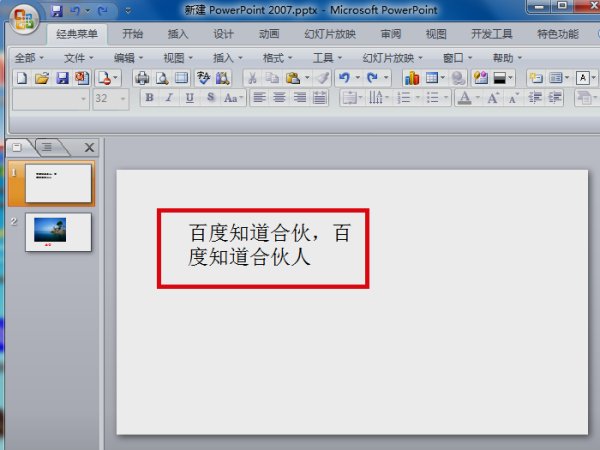Viewport: 600px width, 450px height.
Task: Click the increase indent level icon
Action: (x=555, y=98)
